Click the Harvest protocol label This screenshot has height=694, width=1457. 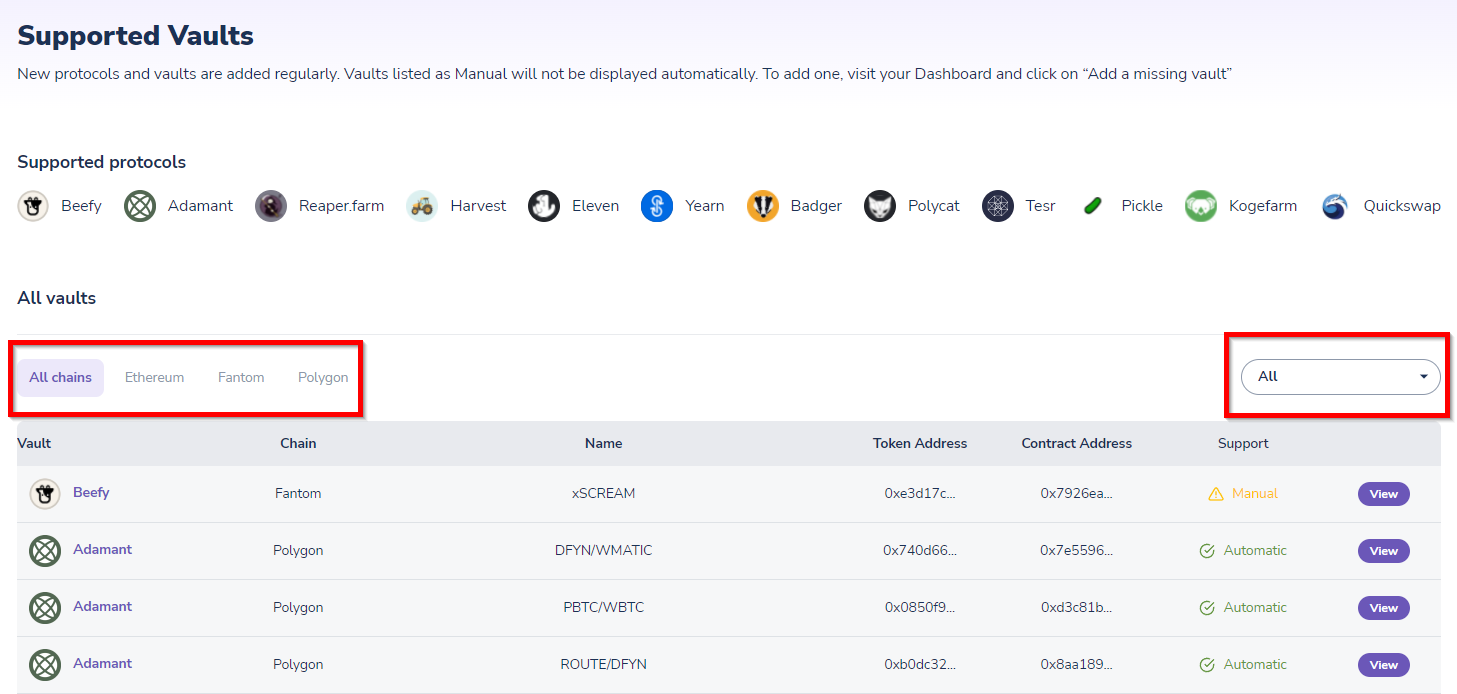point(478,206)
